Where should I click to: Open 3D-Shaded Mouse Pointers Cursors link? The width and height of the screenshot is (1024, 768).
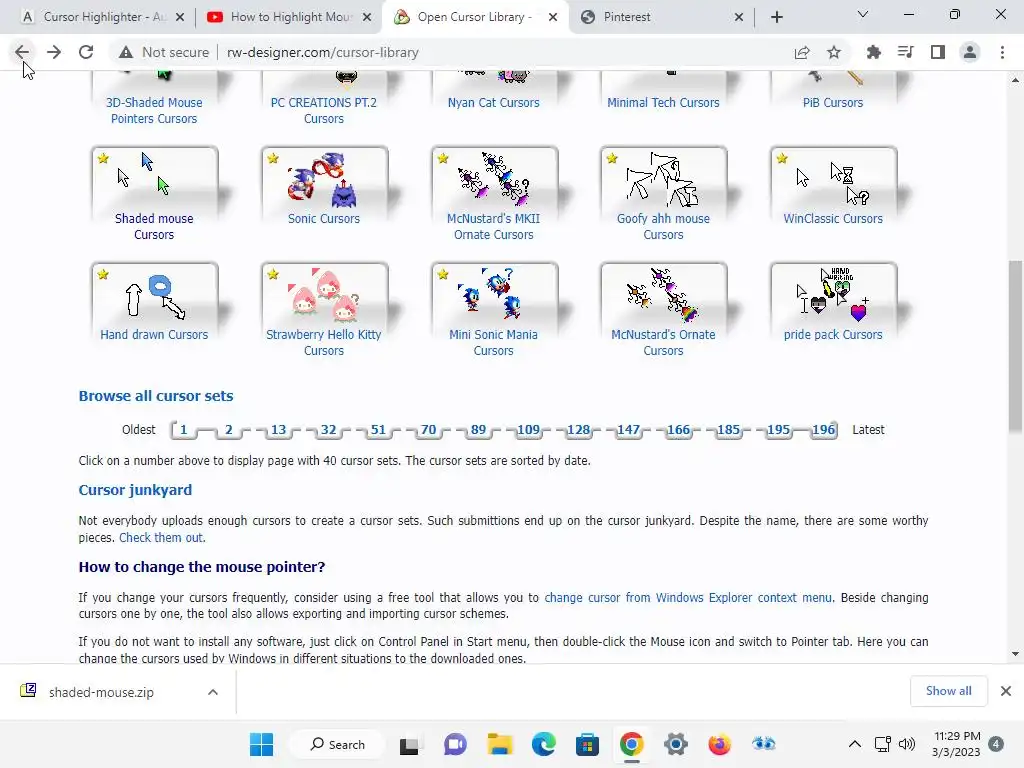click(x=154, y=110)
